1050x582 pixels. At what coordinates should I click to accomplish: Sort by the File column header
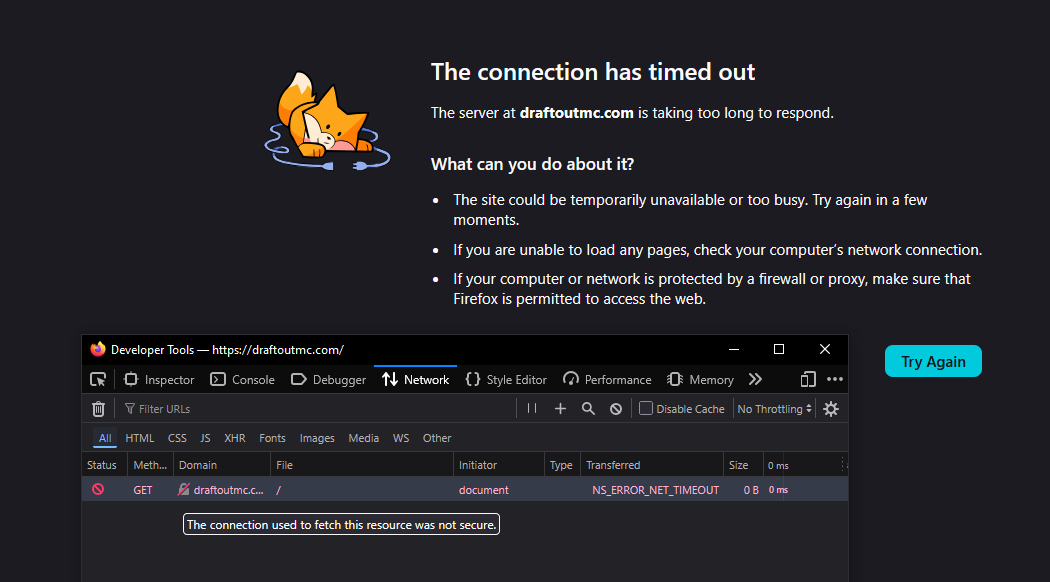pos(362,465)
